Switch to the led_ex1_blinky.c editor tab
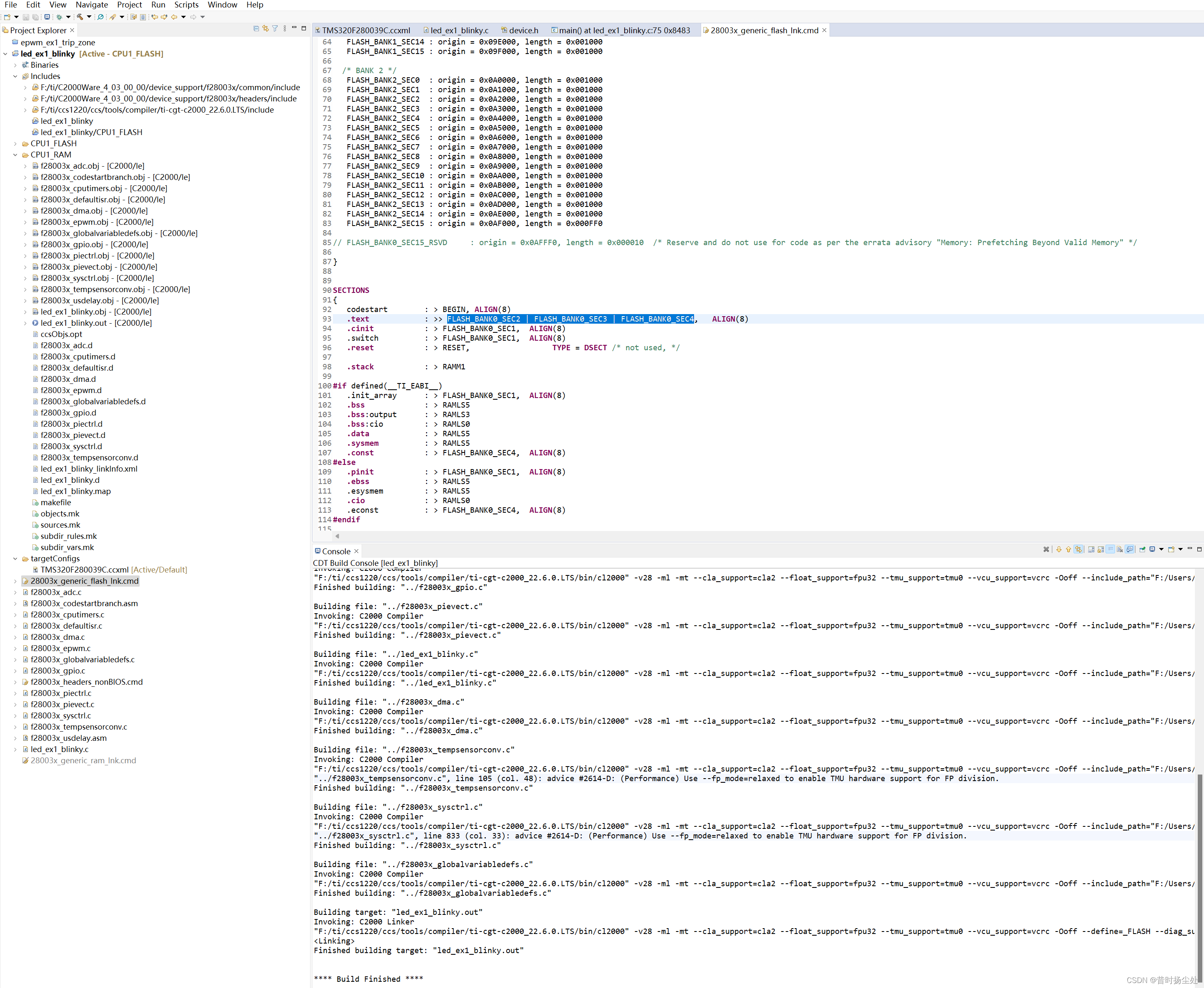The image size is (1204, 988). (x=459, y=30)
